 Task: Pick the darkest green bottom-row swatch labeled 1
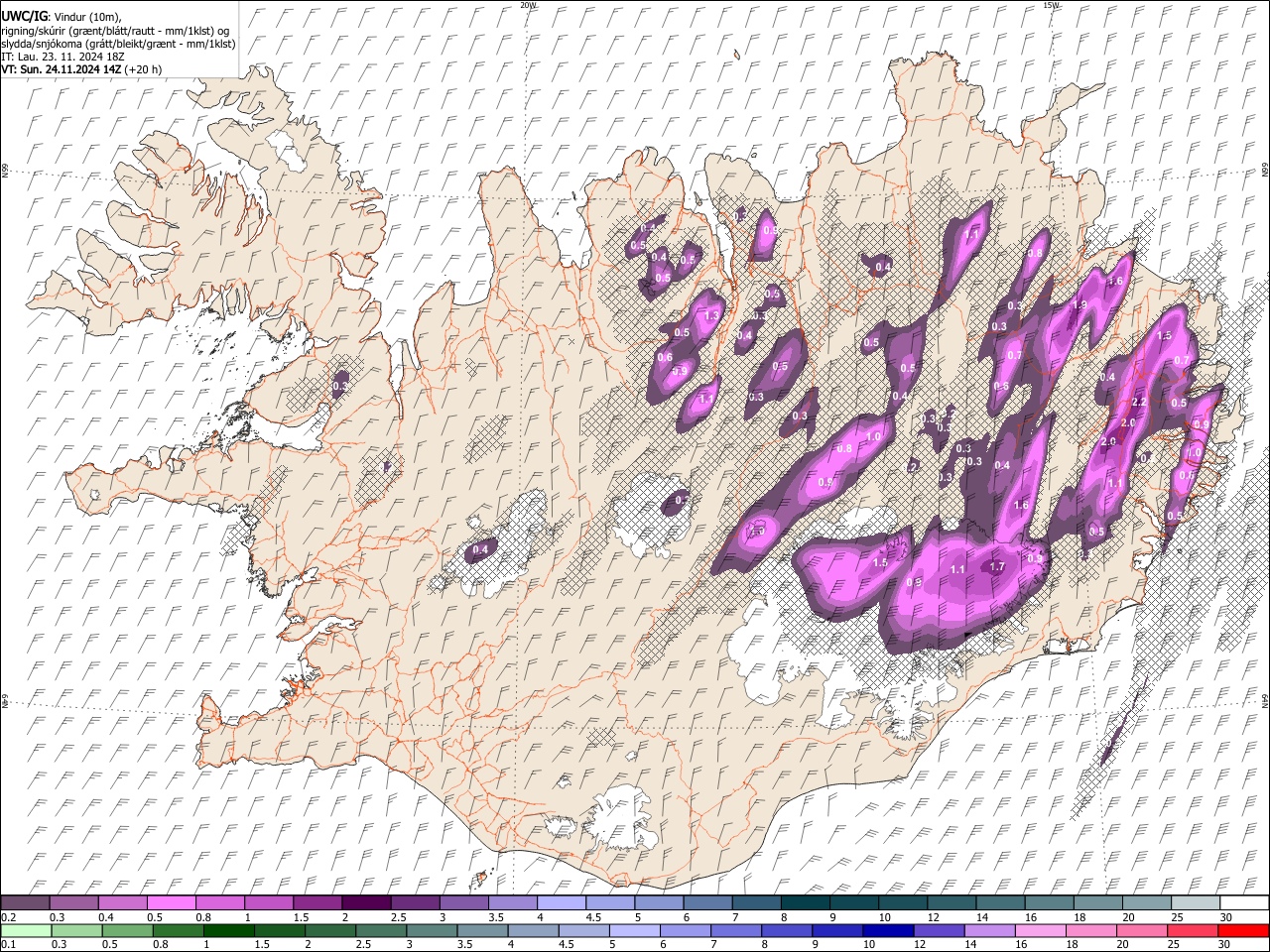(229, 930)
